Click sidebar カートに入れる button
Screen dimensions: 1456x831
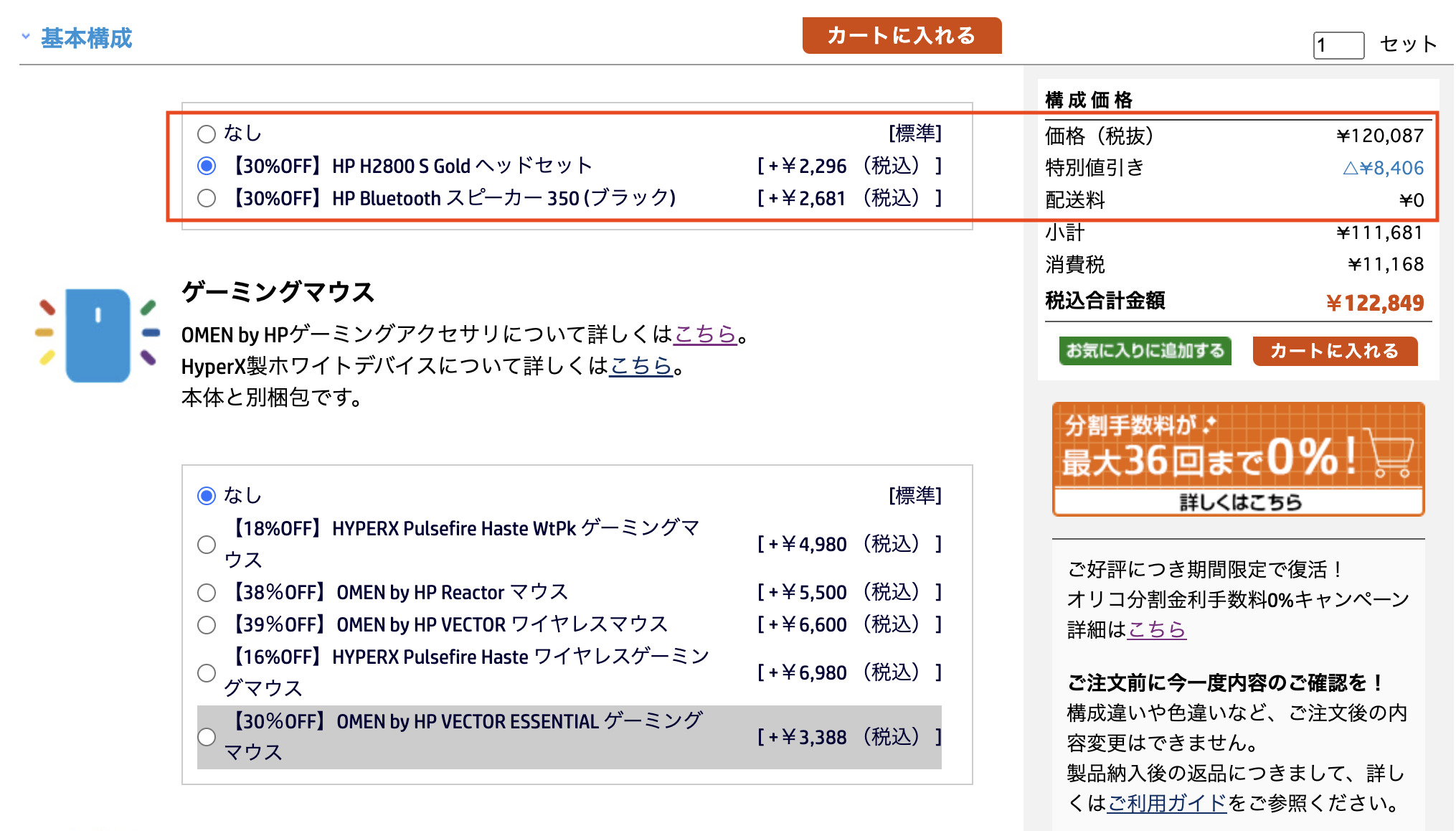pyautogui.click(x=1335, y=351)
